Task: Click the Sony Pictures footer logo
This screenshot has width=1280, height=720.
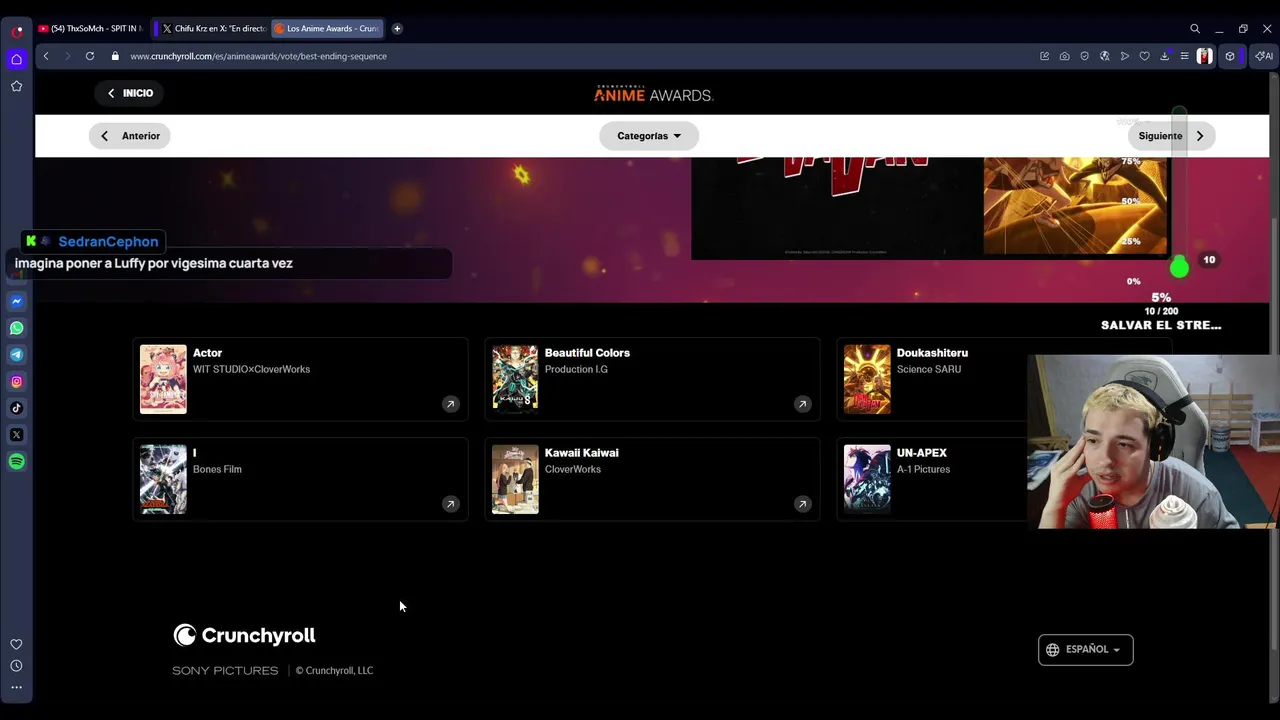Action: 225,671
